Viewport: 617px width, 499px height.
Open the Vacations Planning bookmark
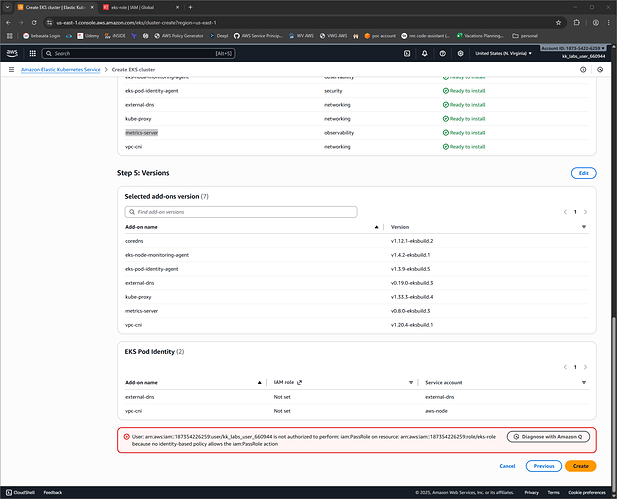480,36
